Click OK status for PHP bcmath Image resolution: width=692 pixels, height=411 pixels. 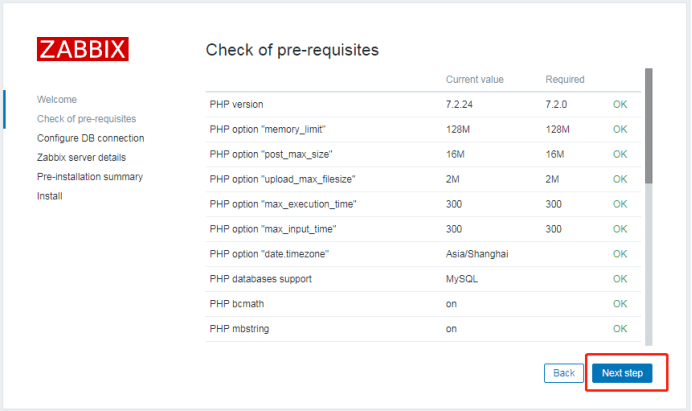(620, 303)
